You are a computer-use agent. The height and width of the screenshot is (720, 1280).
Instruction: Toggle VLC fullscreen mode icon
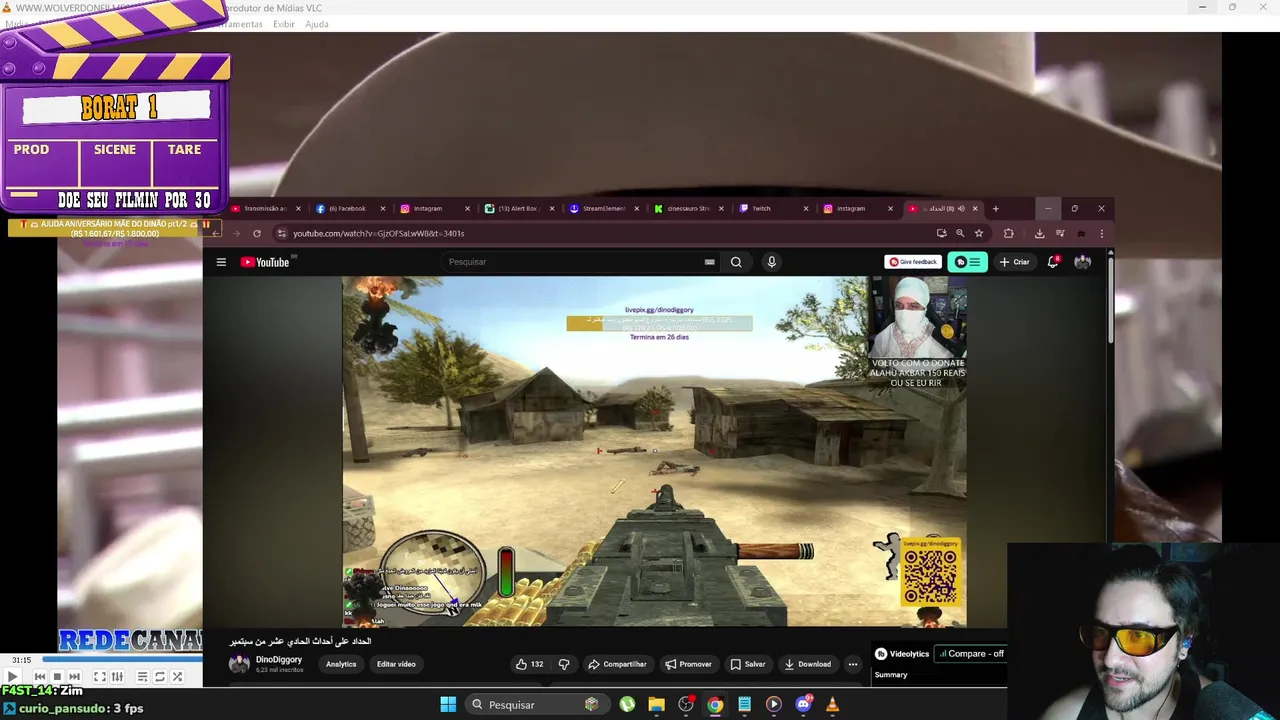pos(100,677)
